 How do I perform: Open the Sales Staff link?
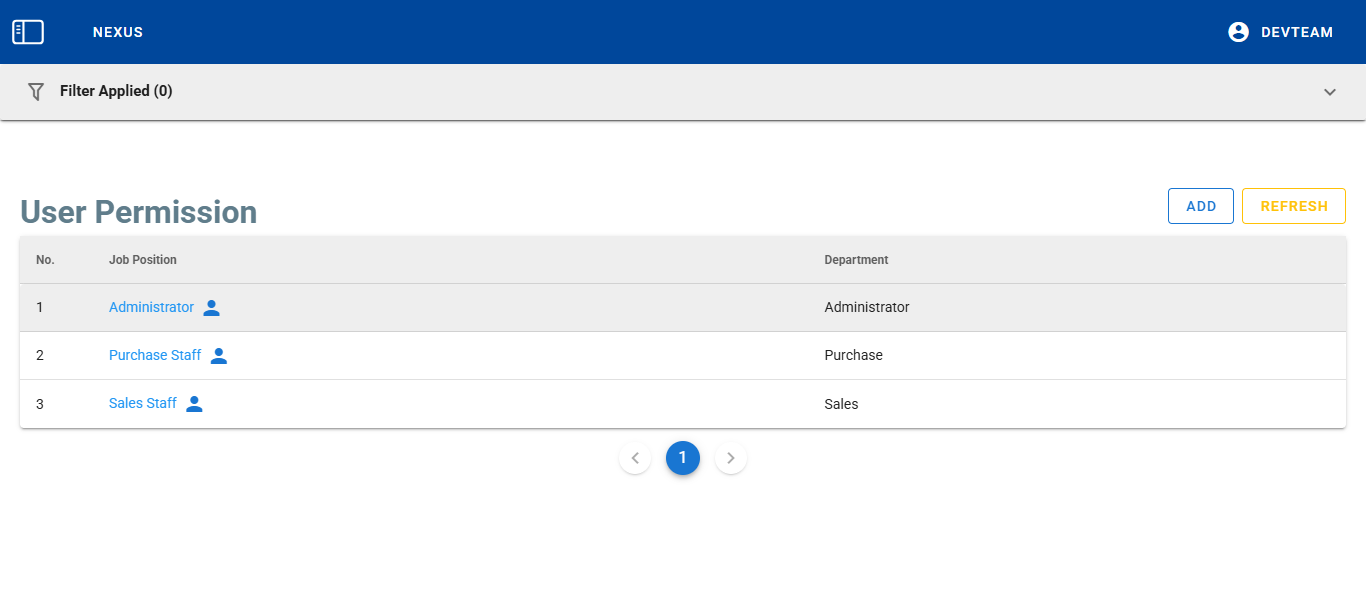(x=143, y=404)
